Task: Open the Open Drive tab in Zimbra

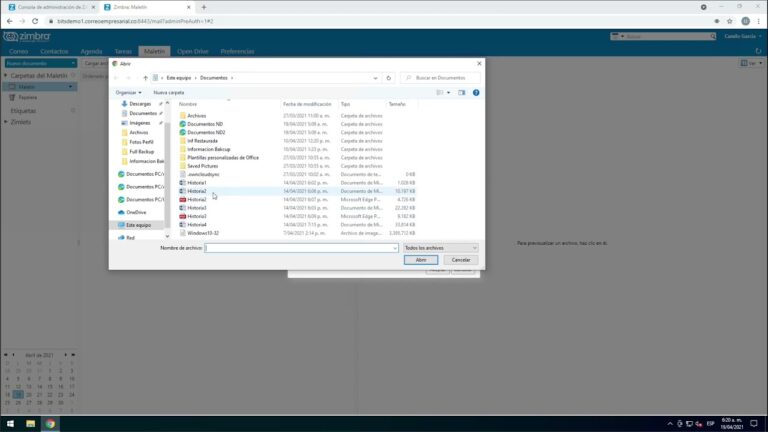Action: coord(192,51)
